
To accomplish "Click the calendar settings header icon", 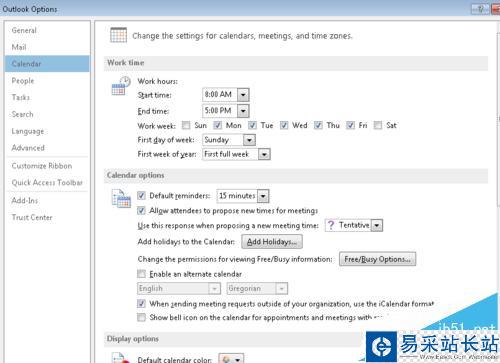I will (x=118, y=35).
